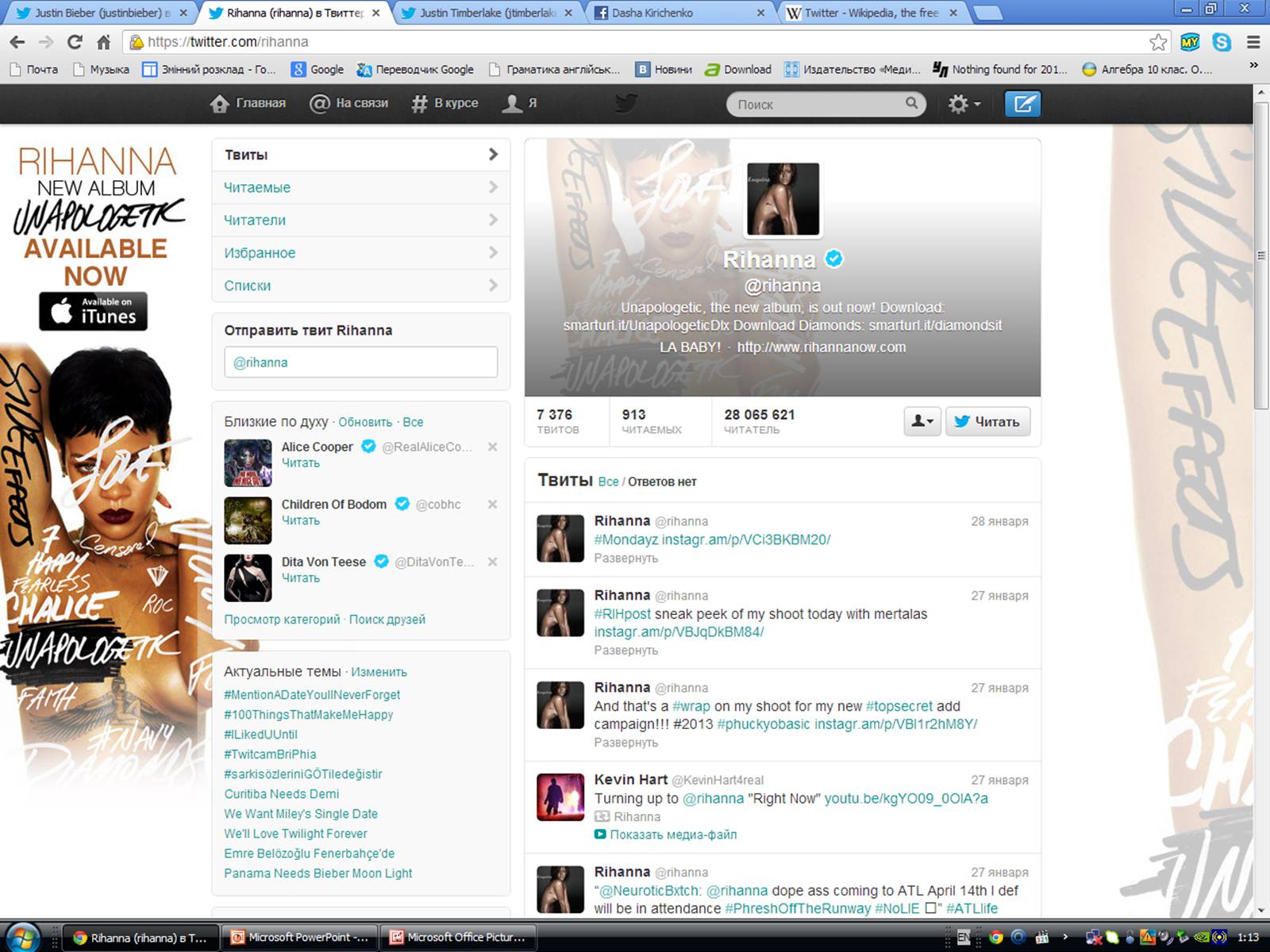Click Rihanna's profile avatar image
This screenshot has width=1270, height=952.
click(783, 199)
